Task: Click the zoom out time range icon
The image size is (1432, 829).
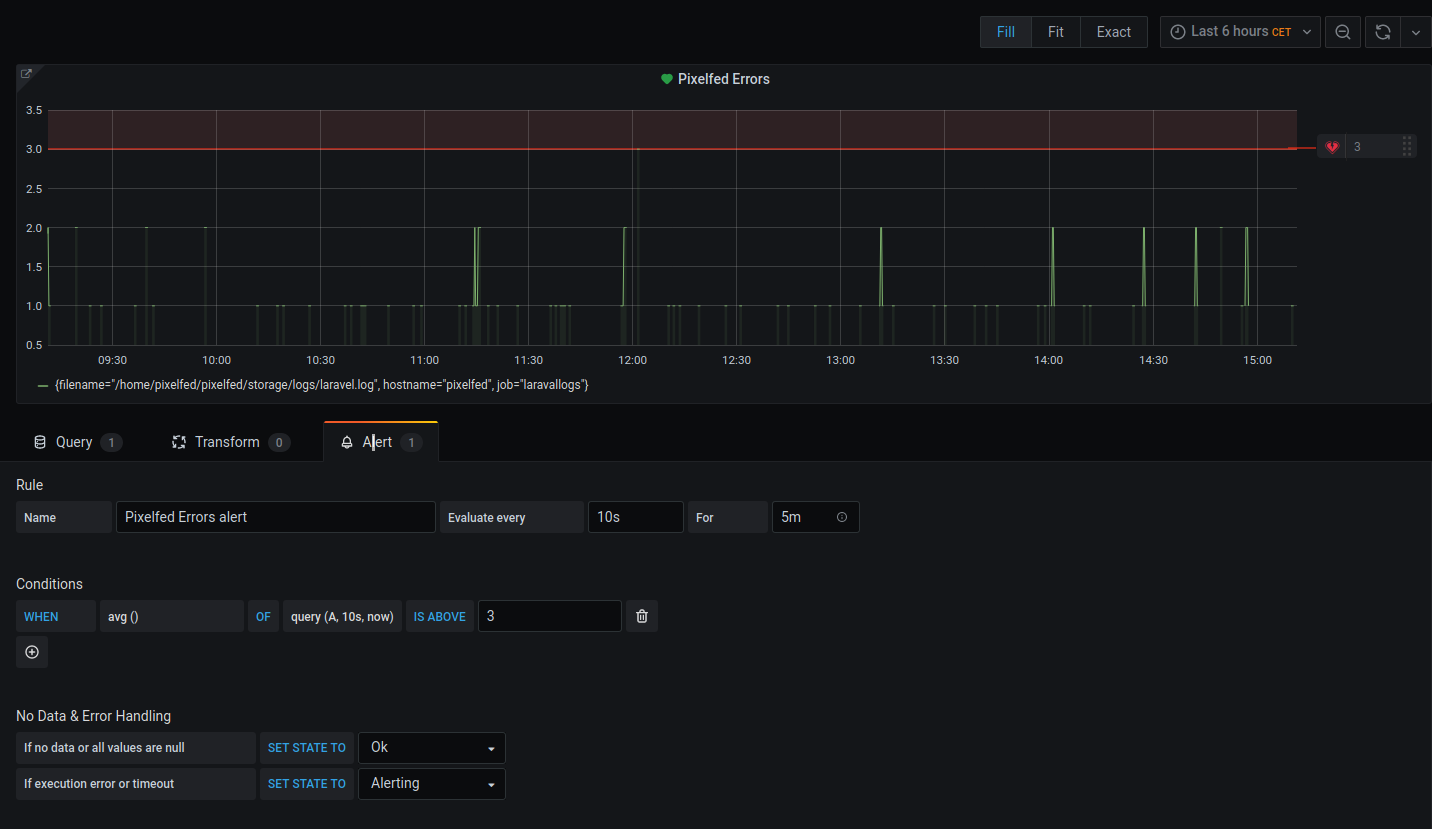Action: coord(1343,32)
